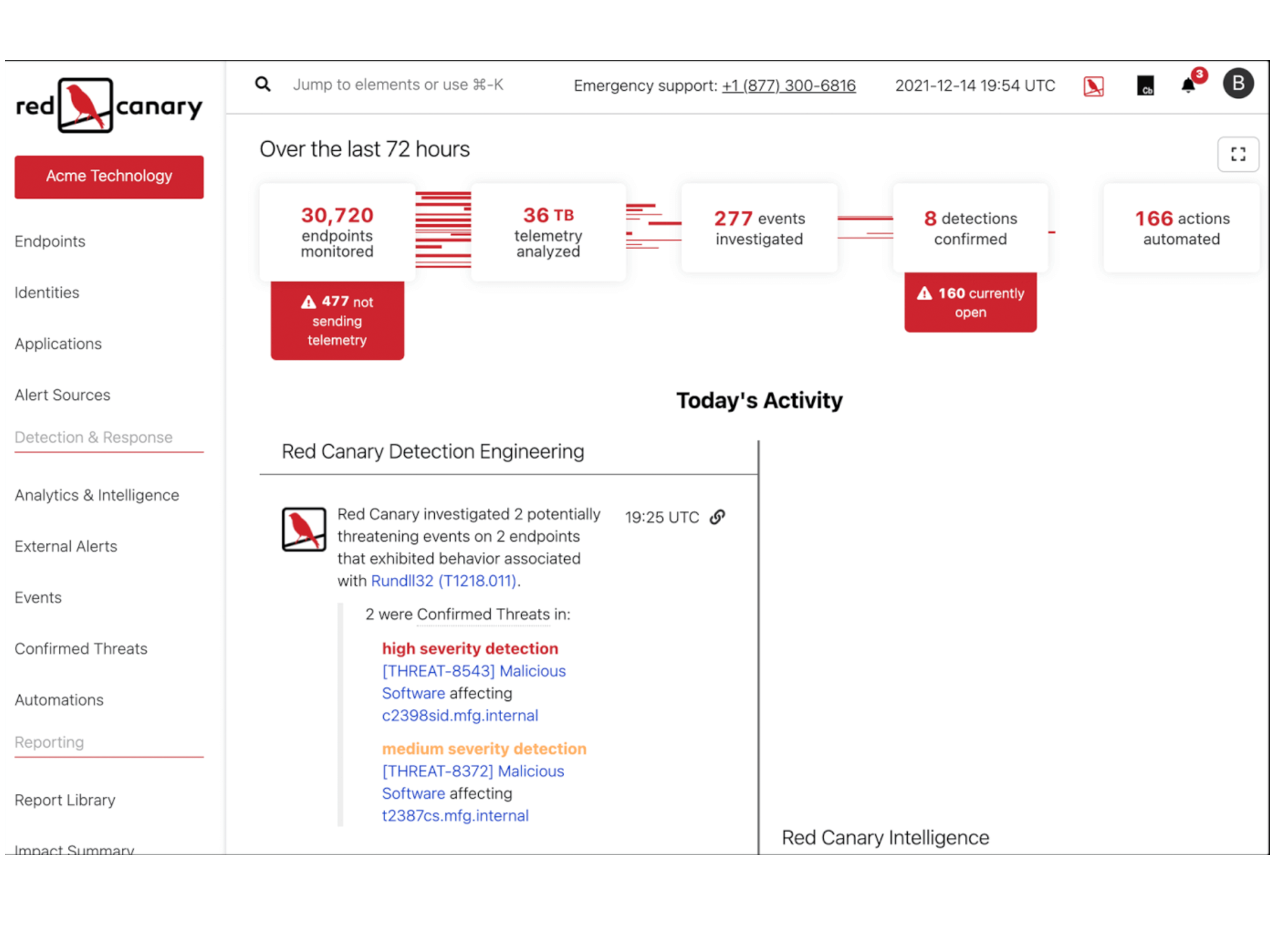Call emergency support number +1 (877) 300-6816

pos(789,85)
